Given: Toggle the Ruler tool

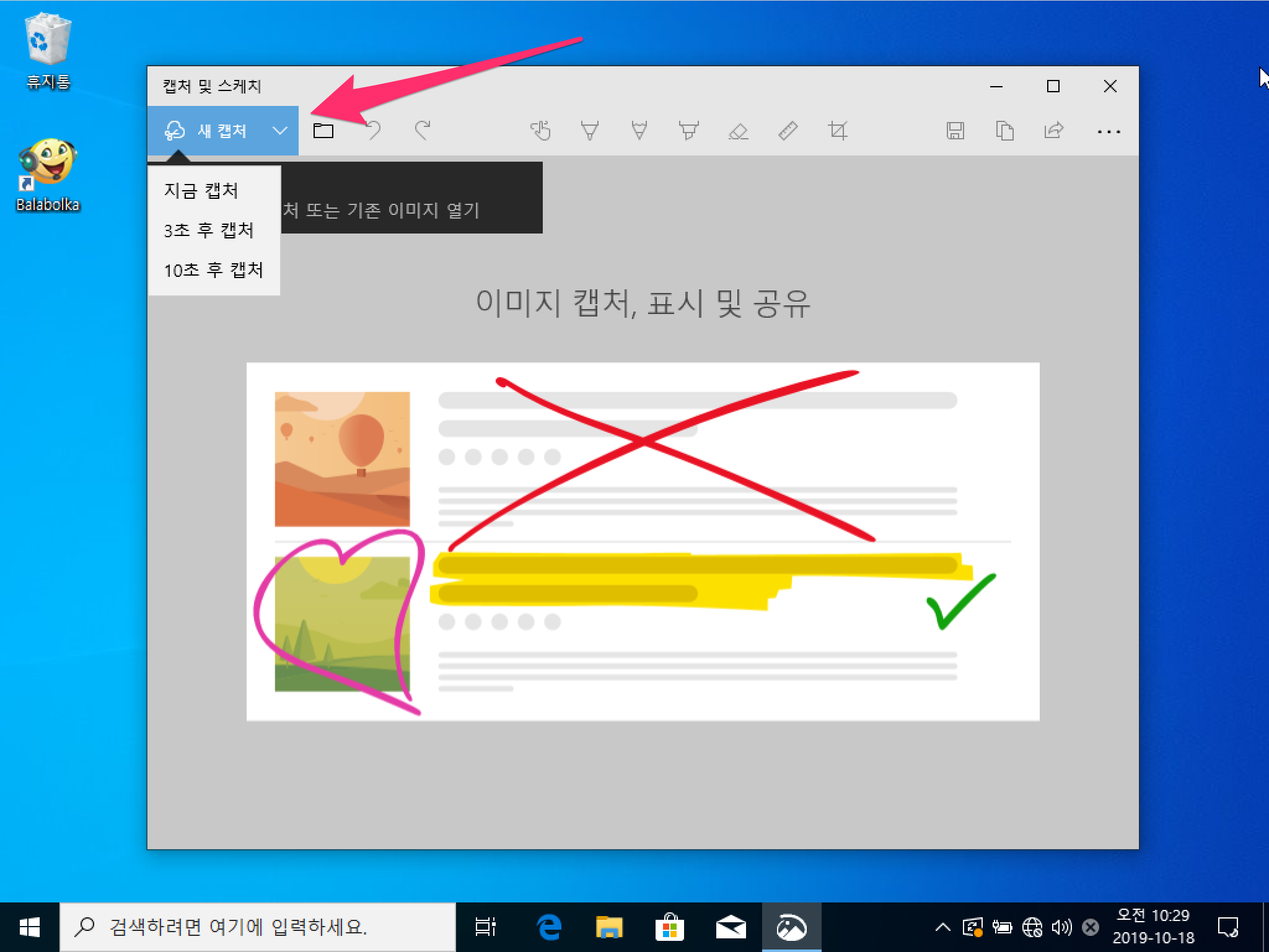Looking at the screenshot, I should click(x=788, y=131).
